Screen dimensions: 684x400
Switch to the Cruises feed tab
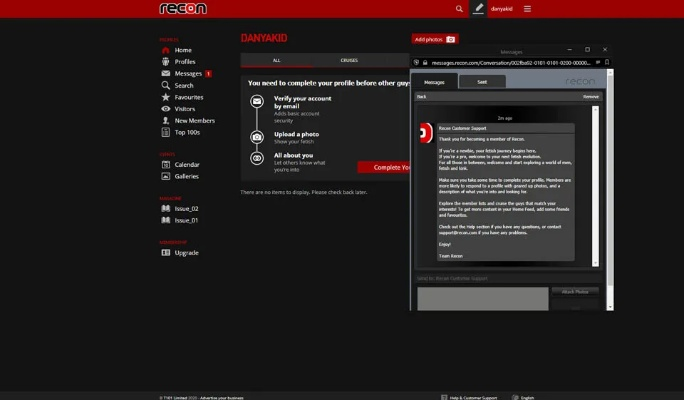click(x=349, y=60)
